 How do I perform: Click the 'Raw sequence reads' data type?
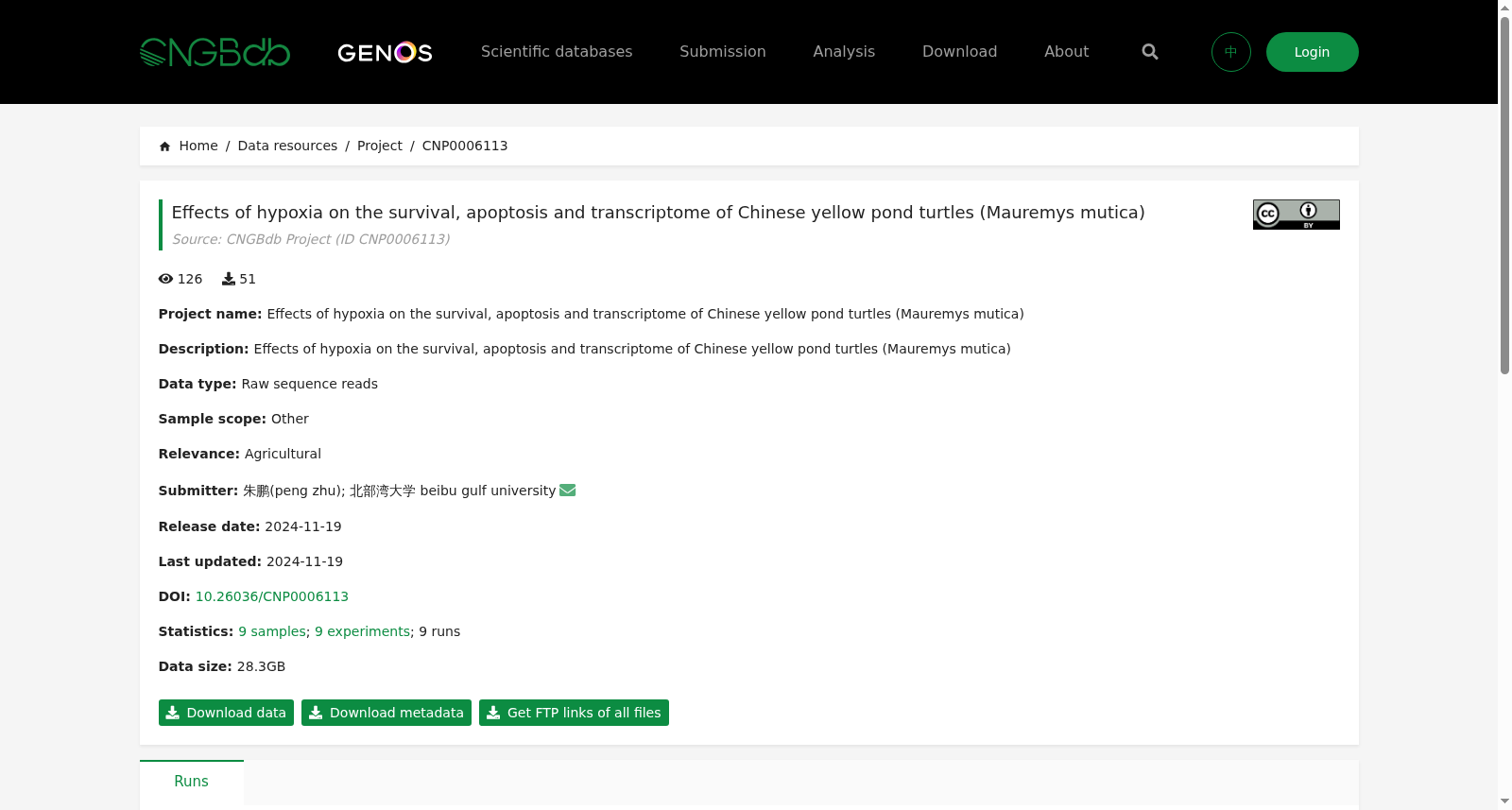tap(310, 384)
